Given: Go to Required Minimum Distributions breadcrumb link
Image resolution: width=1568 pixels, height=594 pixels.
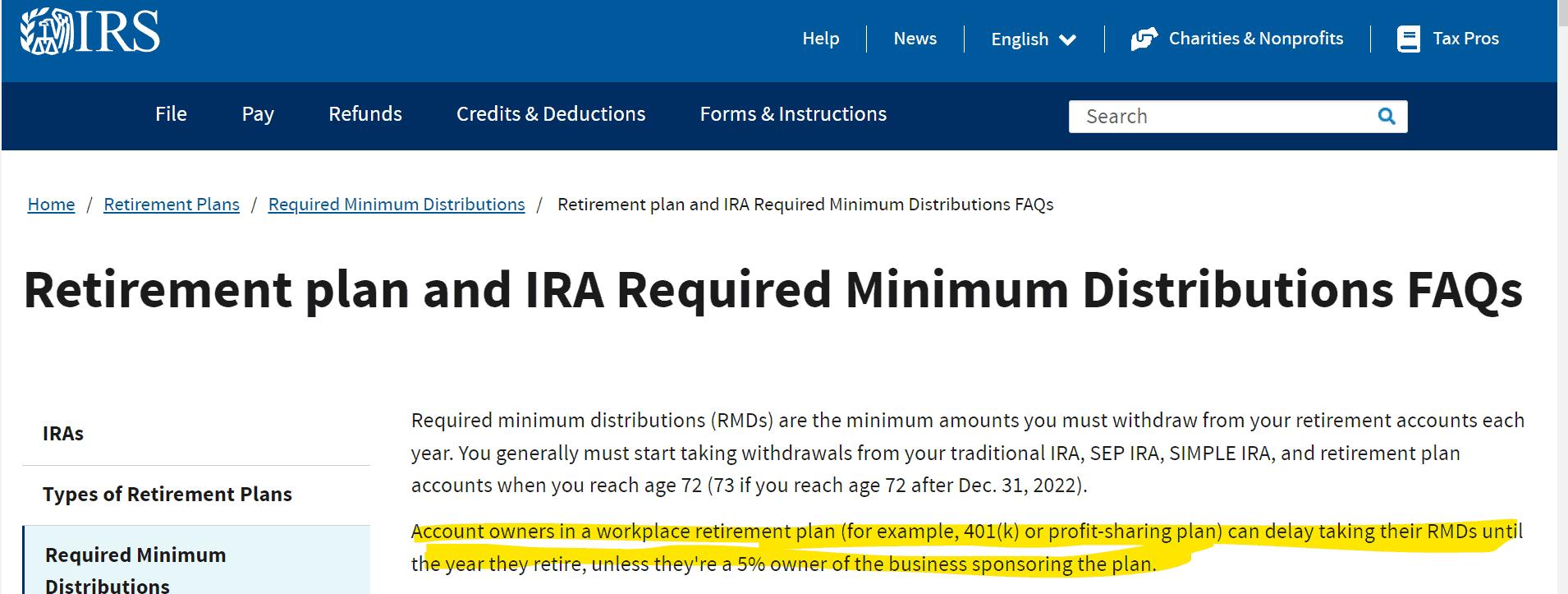Looking at the screenshot, I should pyautogui.click(x=397, y=205).
